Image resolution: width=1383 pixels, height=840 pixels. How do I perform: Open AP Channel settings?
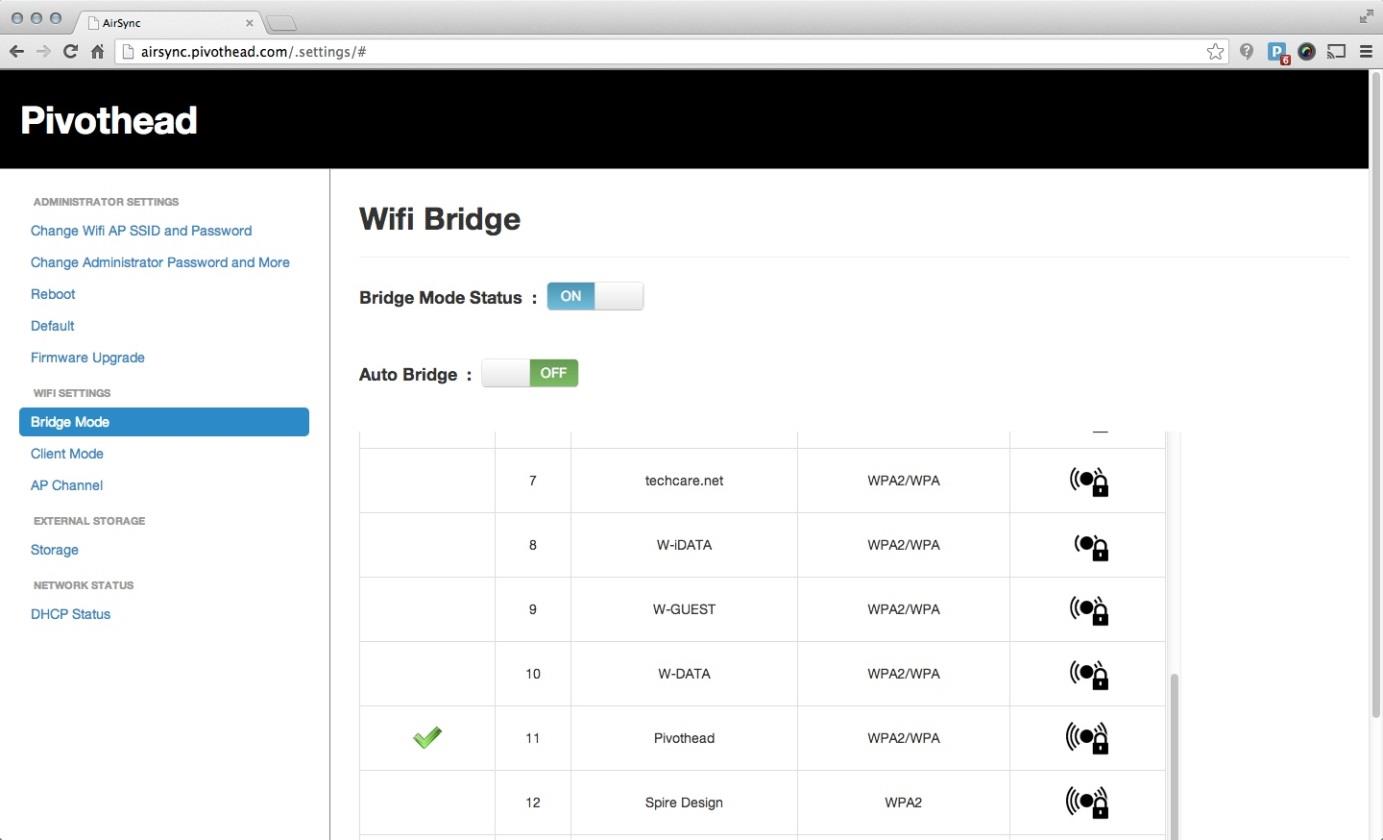click(67, 486)
